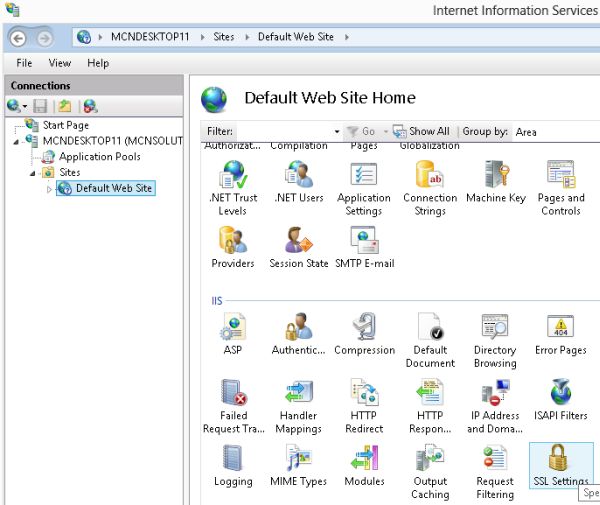Open the Providers feature
Viewport: 600px width, 505px height.
click(233, 247)
